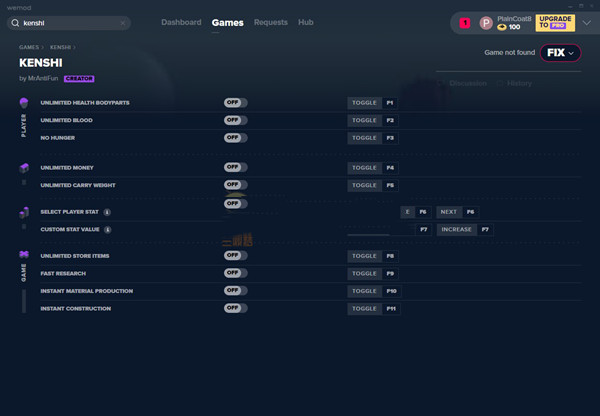Switch to the Games tab
The height and width of the screenshot is (416, 600).
tap(228, 23)
